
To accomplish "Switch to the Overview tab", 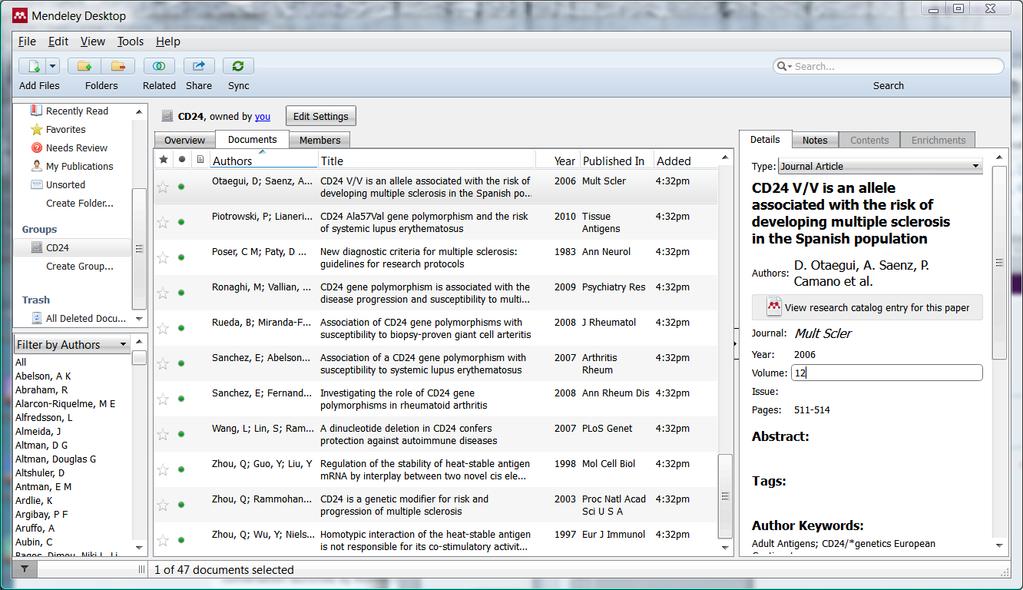I will [184, 140].
